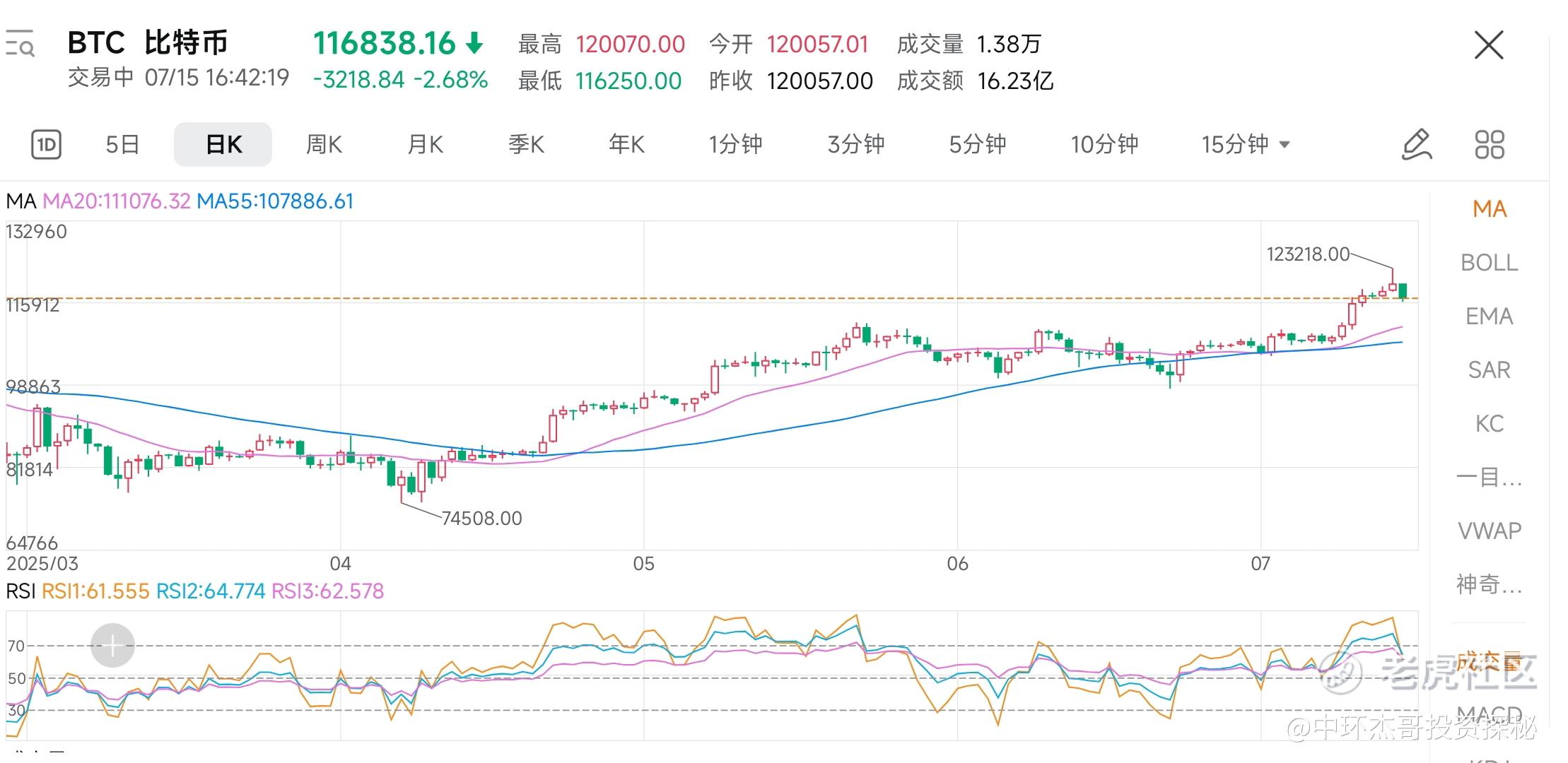The height and width of the screenshot is (763, 1568).
Task: Select the KC channel indicator
Action: [x=1489, y=424]
